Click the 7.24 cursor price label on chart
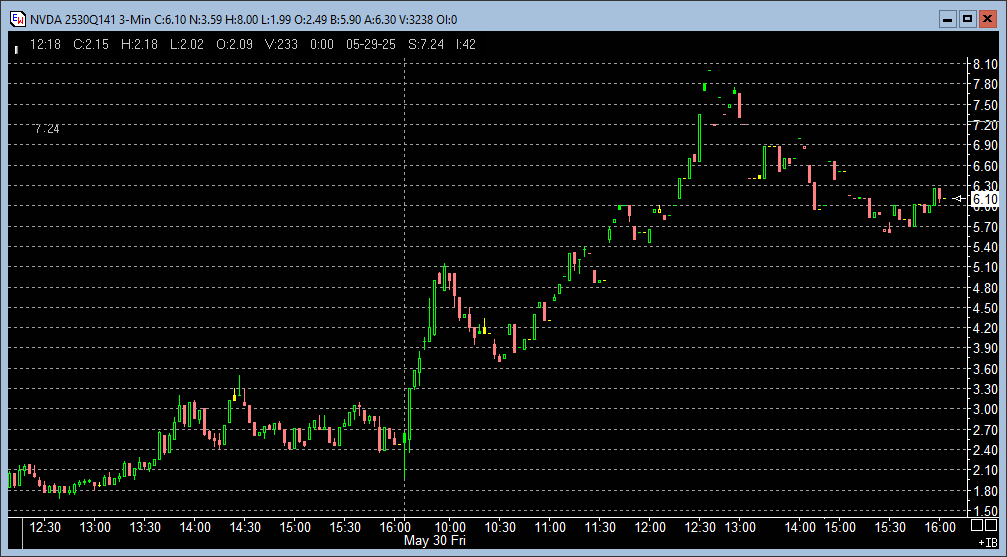1007x557 pixels. [47, 129]
